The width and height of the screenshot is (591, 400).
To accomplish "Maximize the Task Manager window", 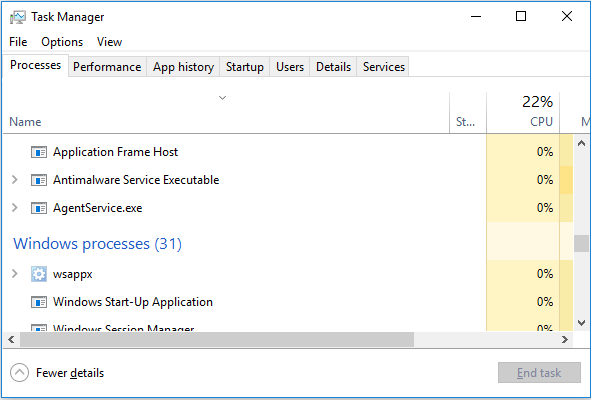I will coord(521,16).
